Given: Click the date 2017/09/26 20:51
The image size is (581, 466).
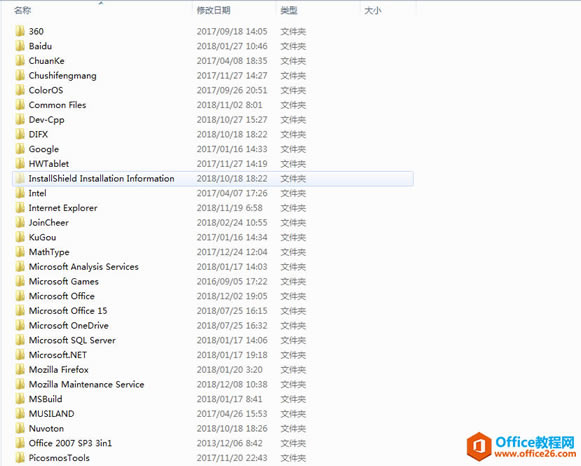Looking at the screenshot, I should coord(232,90).
